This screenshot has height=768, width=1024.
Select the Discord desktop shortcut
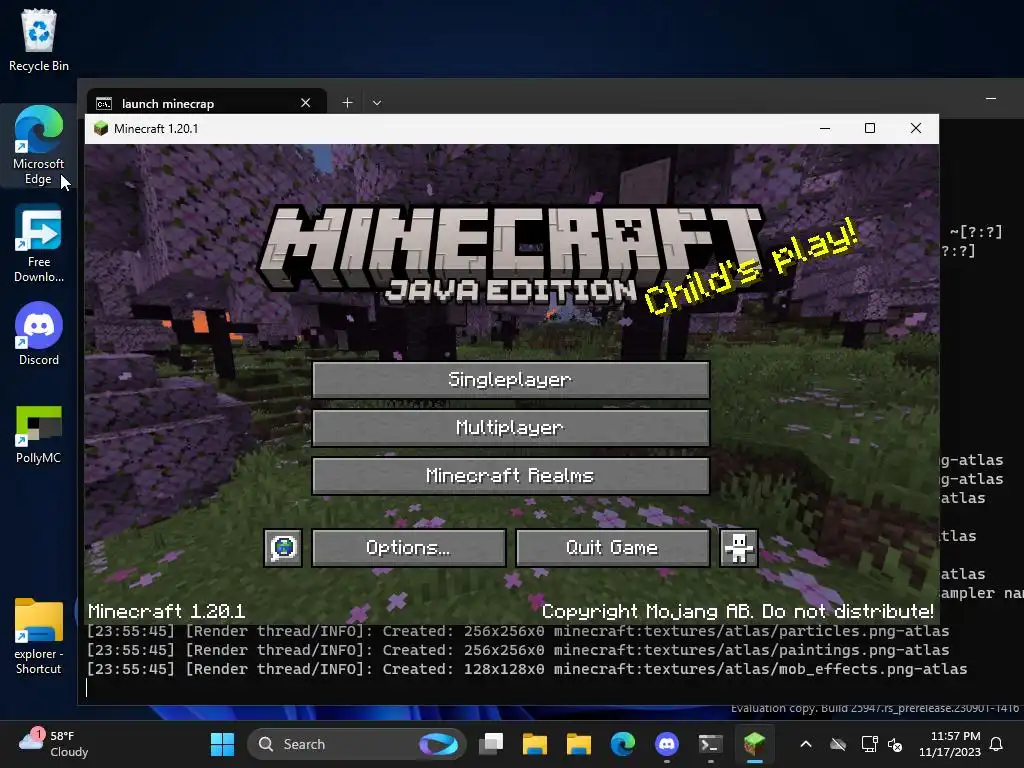(x=39, y=333)
